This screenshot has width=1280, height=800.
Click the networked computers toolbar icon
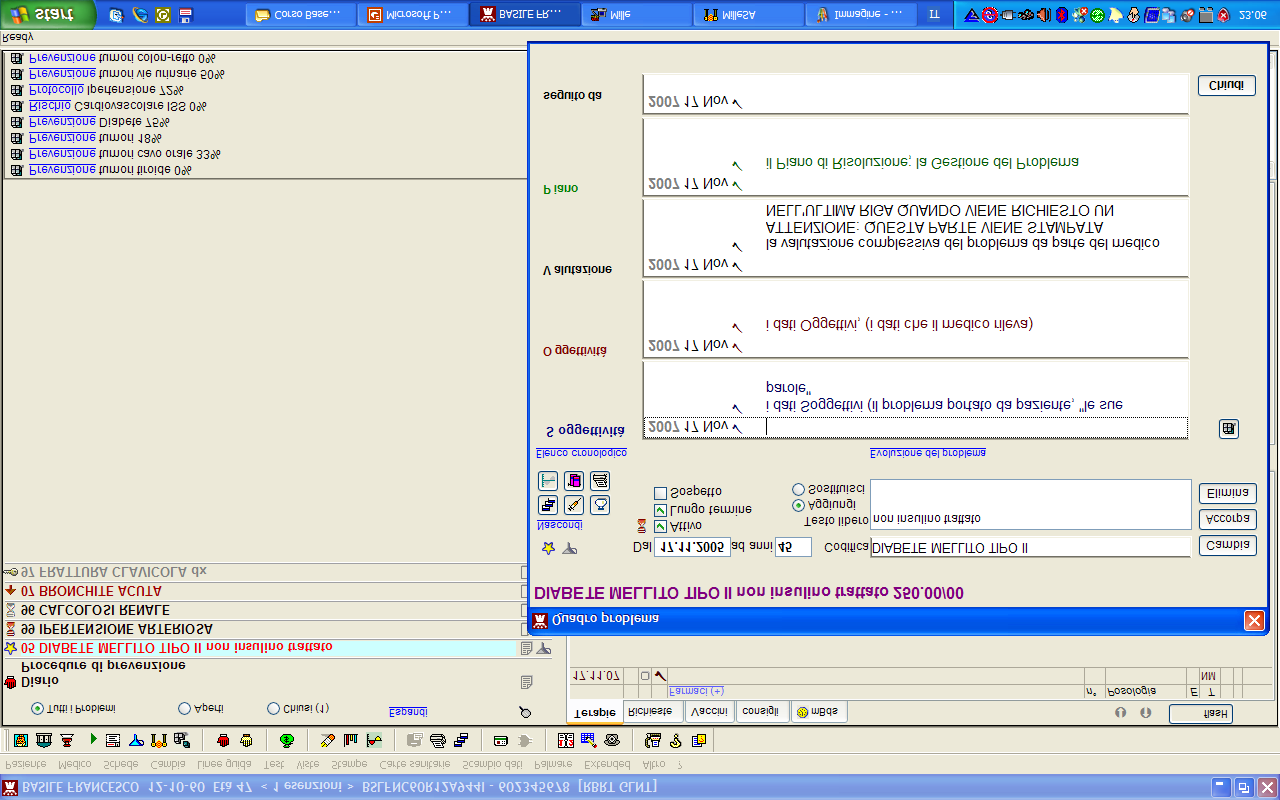(181, 740)
